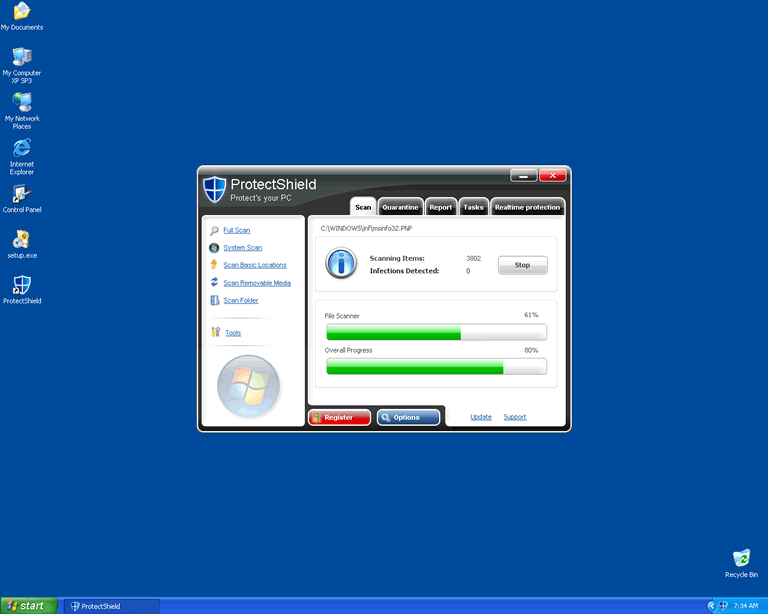
Task: Click the File Scanner progress bar
Action: pyautogui.click(x=436, y=332)
